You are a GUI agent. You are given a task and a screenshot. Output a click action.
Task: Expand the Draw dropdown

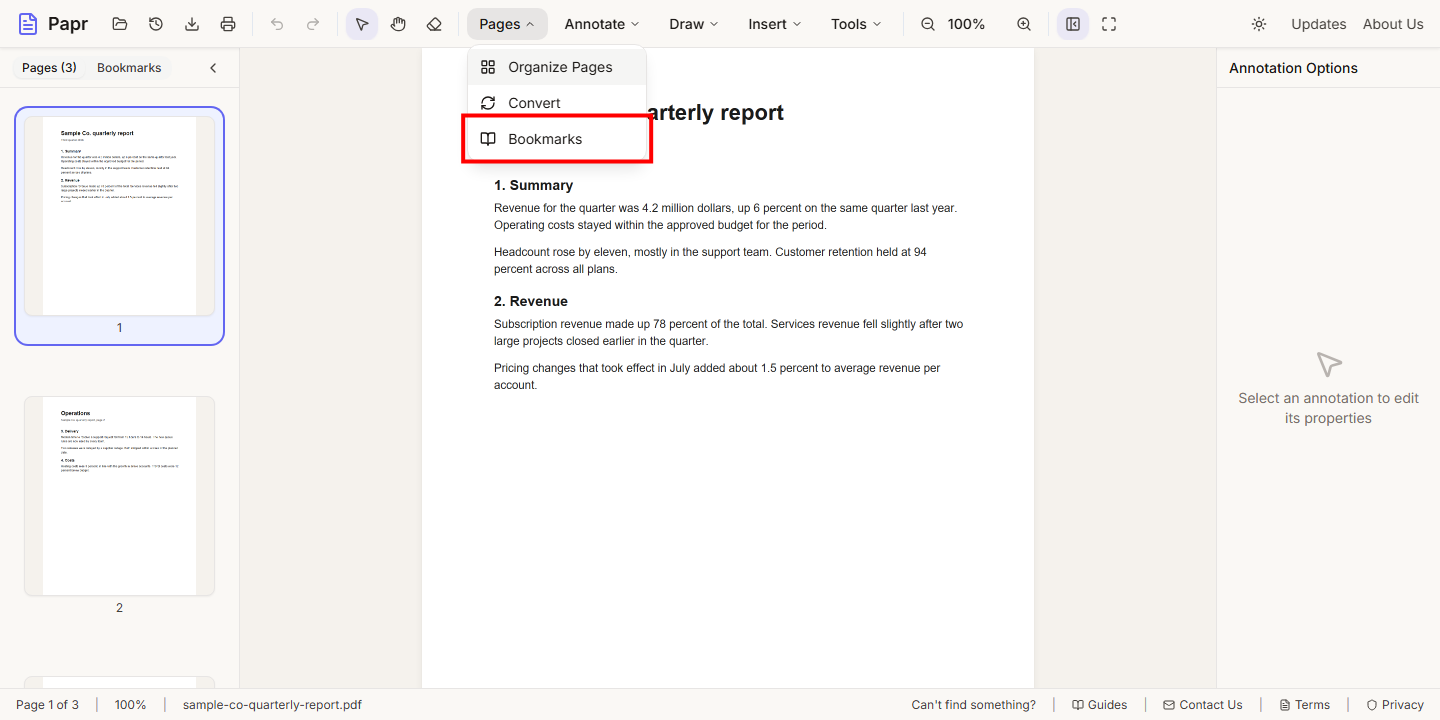(694, 24)
